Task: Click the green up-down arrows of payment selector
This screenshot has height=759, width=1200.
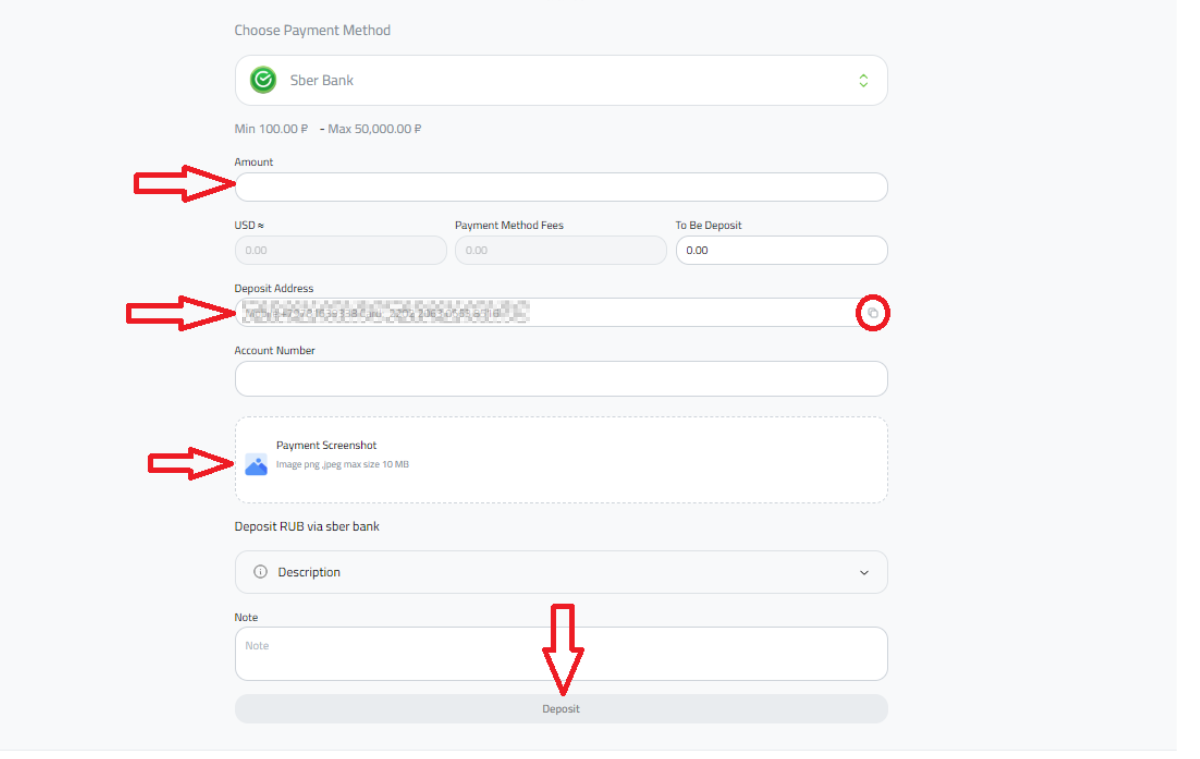Action: pos(863,80)
